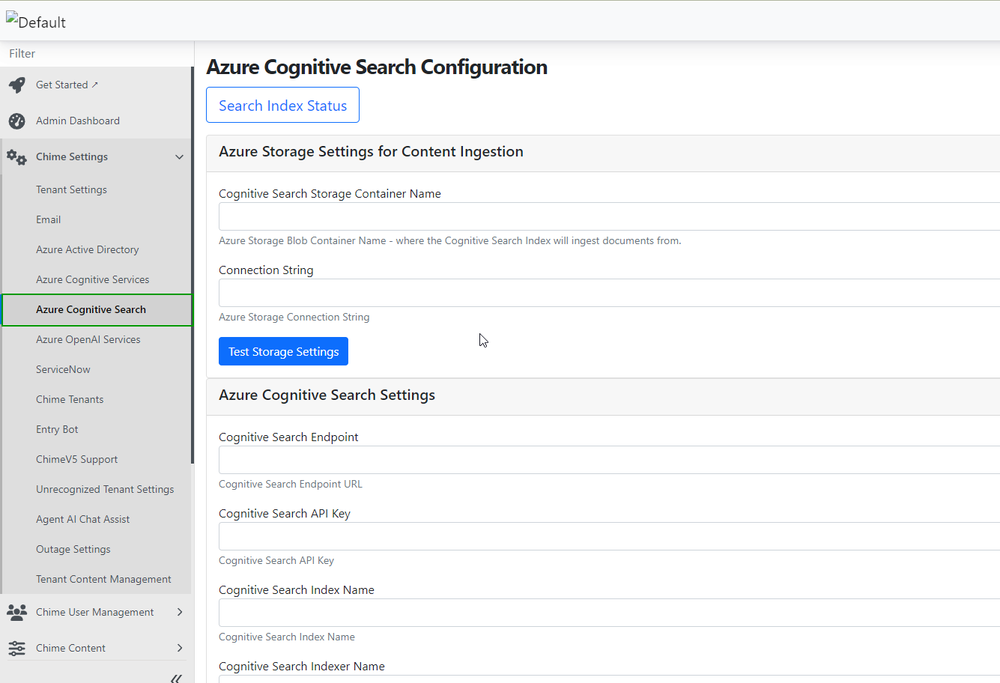
Task: Select the Get Started rocket icon
Action: [x=16, y=84]
